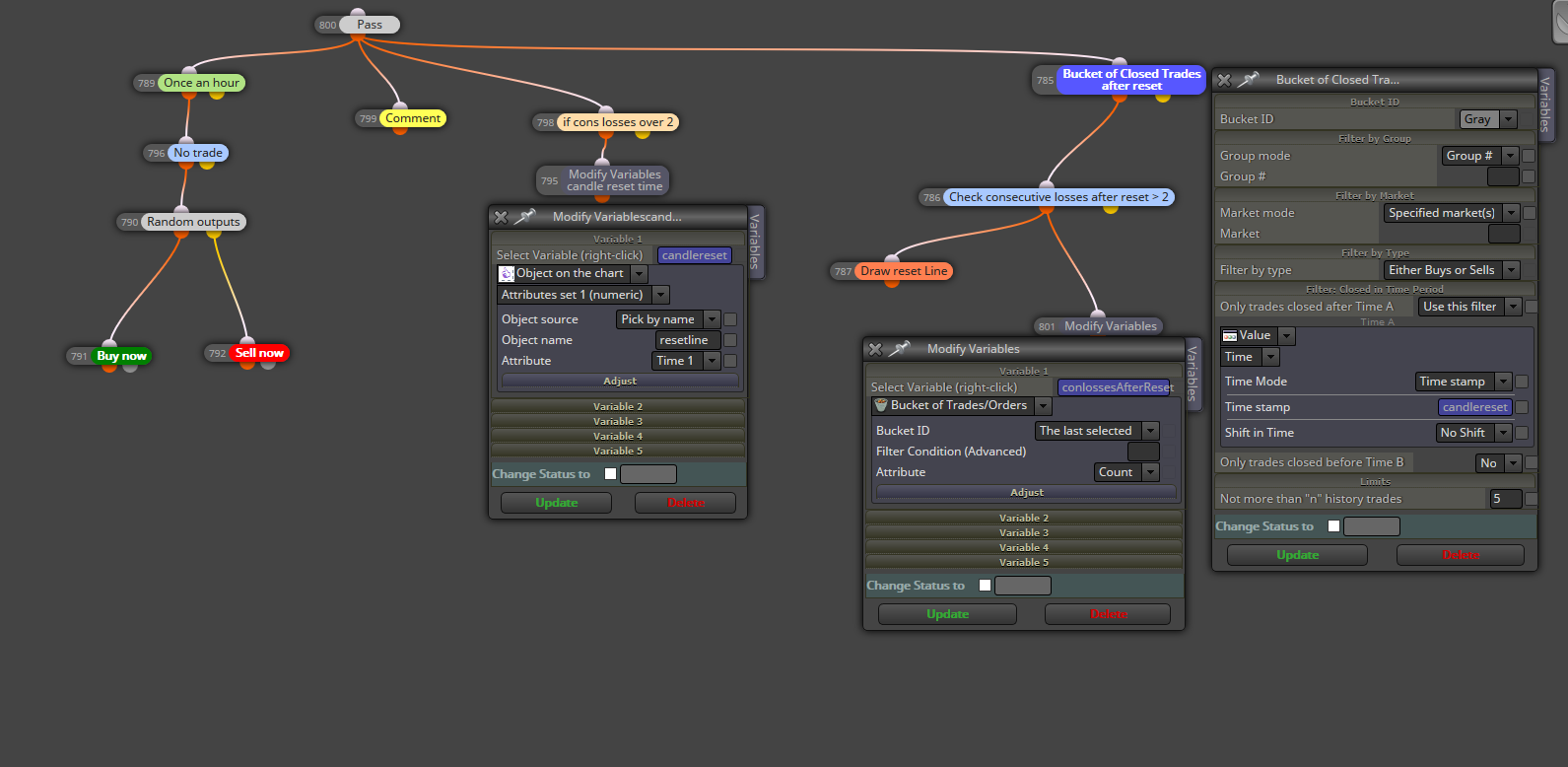
Task: Toggle the Time Mode row checkbox
Action: tap(1522, 382)
